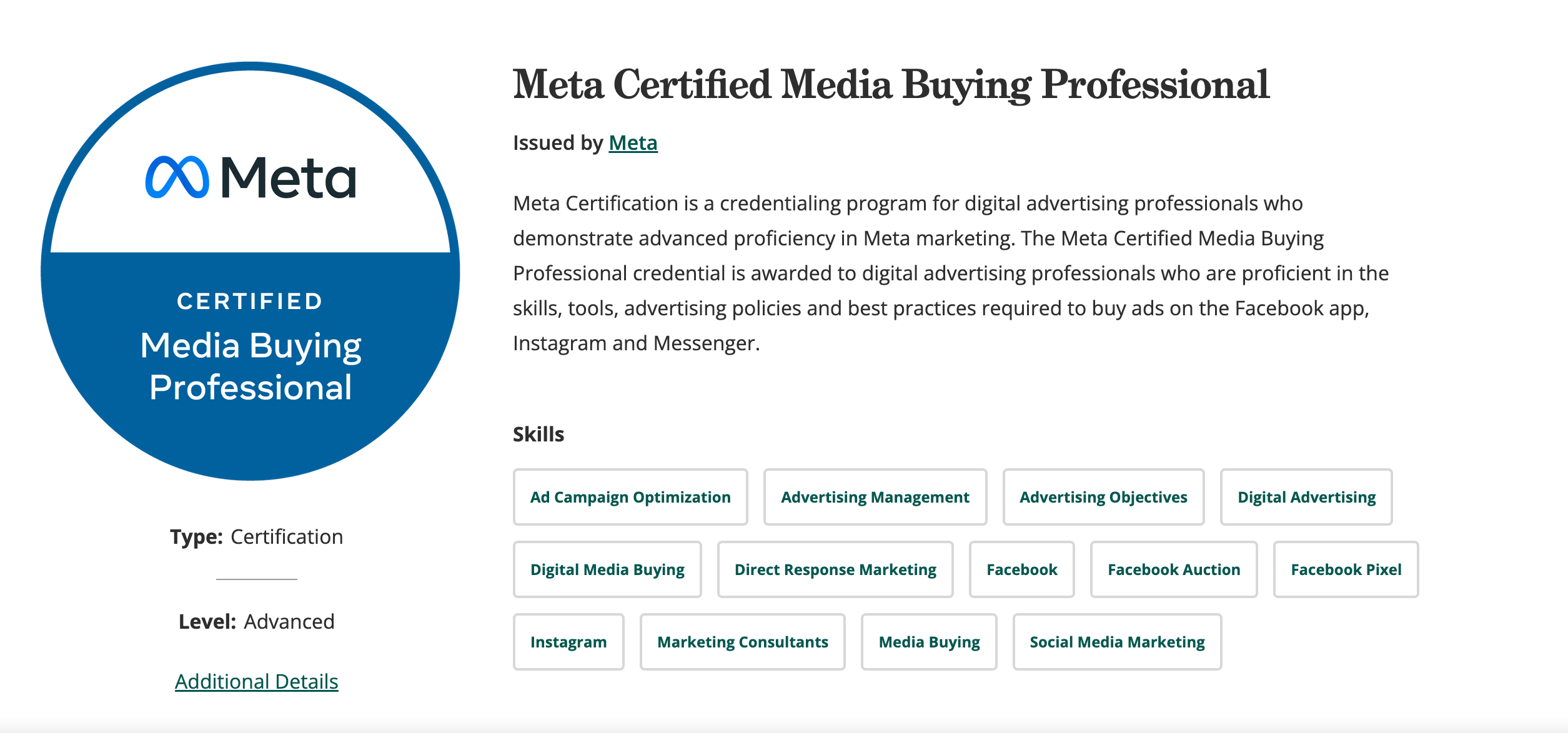Choose the Advertising Objectives skill tag
Screen dimensions: 1568x733
(1103, 497)
